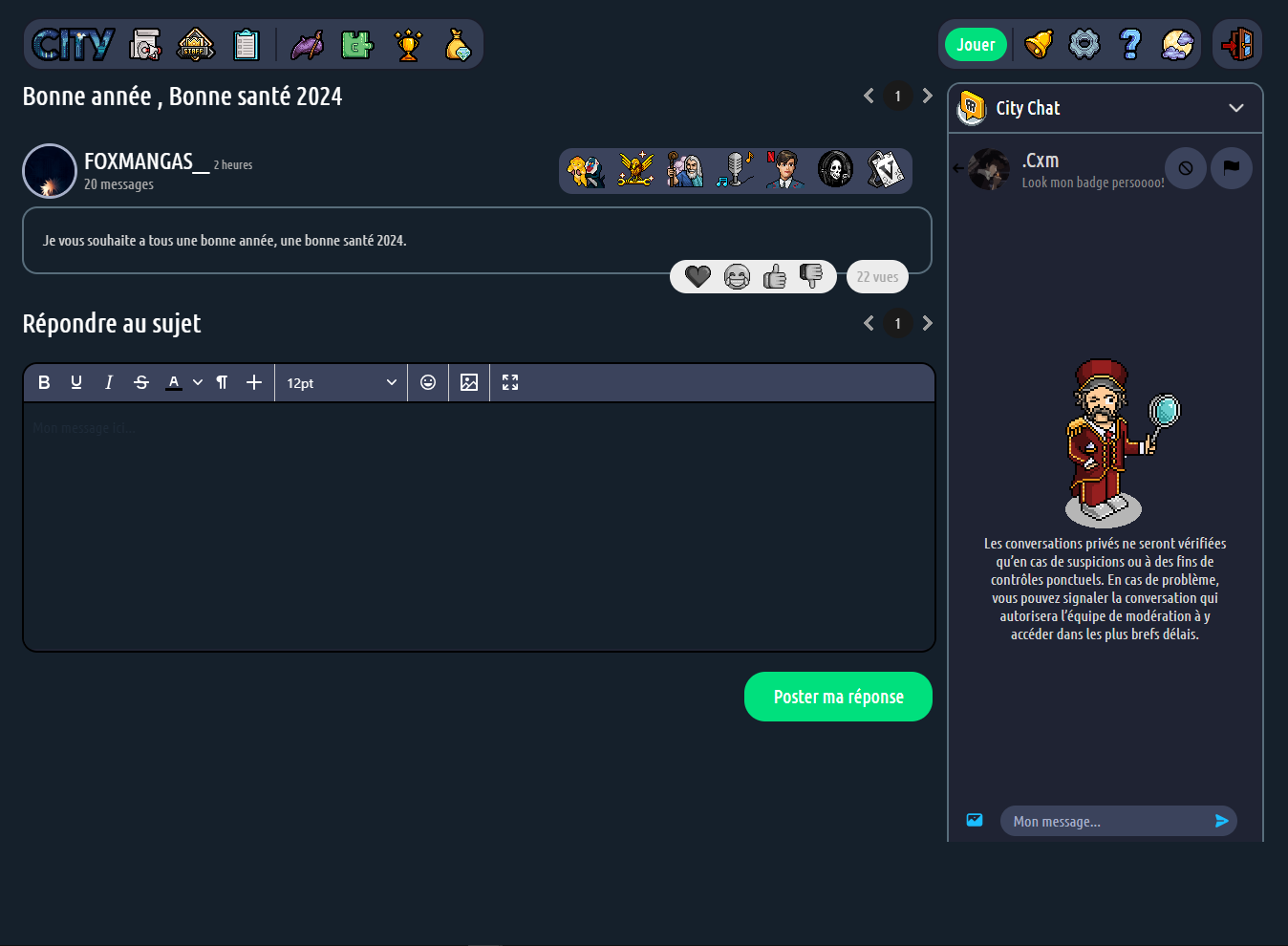Open the blue question mark help
The image size is (1288, 946).
click(1130, 44)
